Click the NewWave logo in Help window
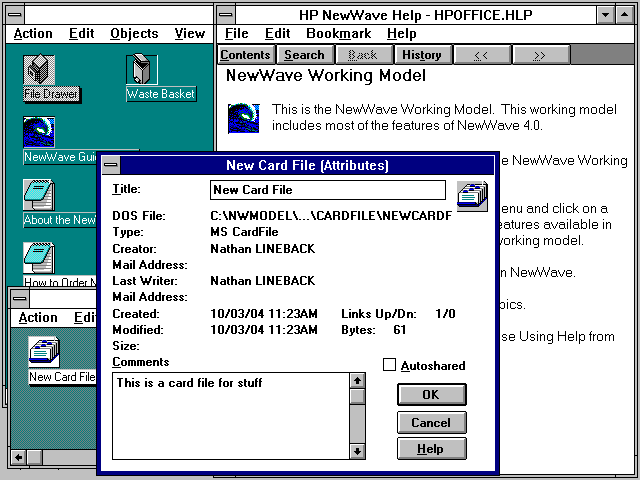Viewport: 640px width, 480px height. coord(244,118)
